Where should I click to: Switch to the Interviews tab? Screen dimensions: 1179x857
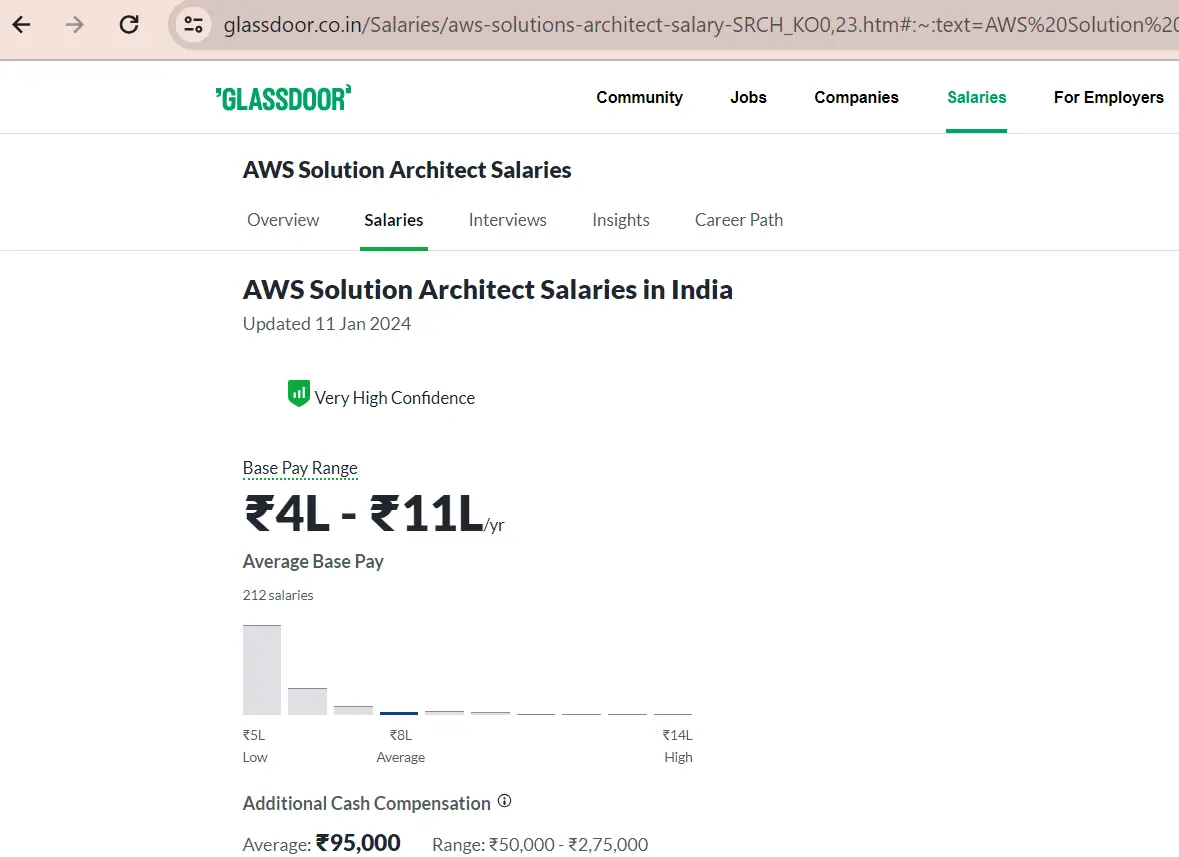point(507,220)
